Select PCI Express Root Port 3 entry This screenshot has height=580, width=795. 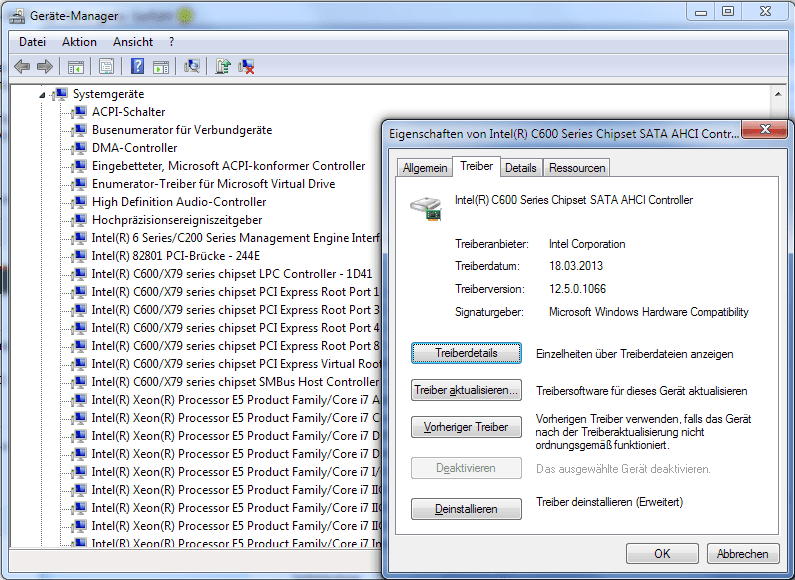pyautogui.click(x=235, y=310)
